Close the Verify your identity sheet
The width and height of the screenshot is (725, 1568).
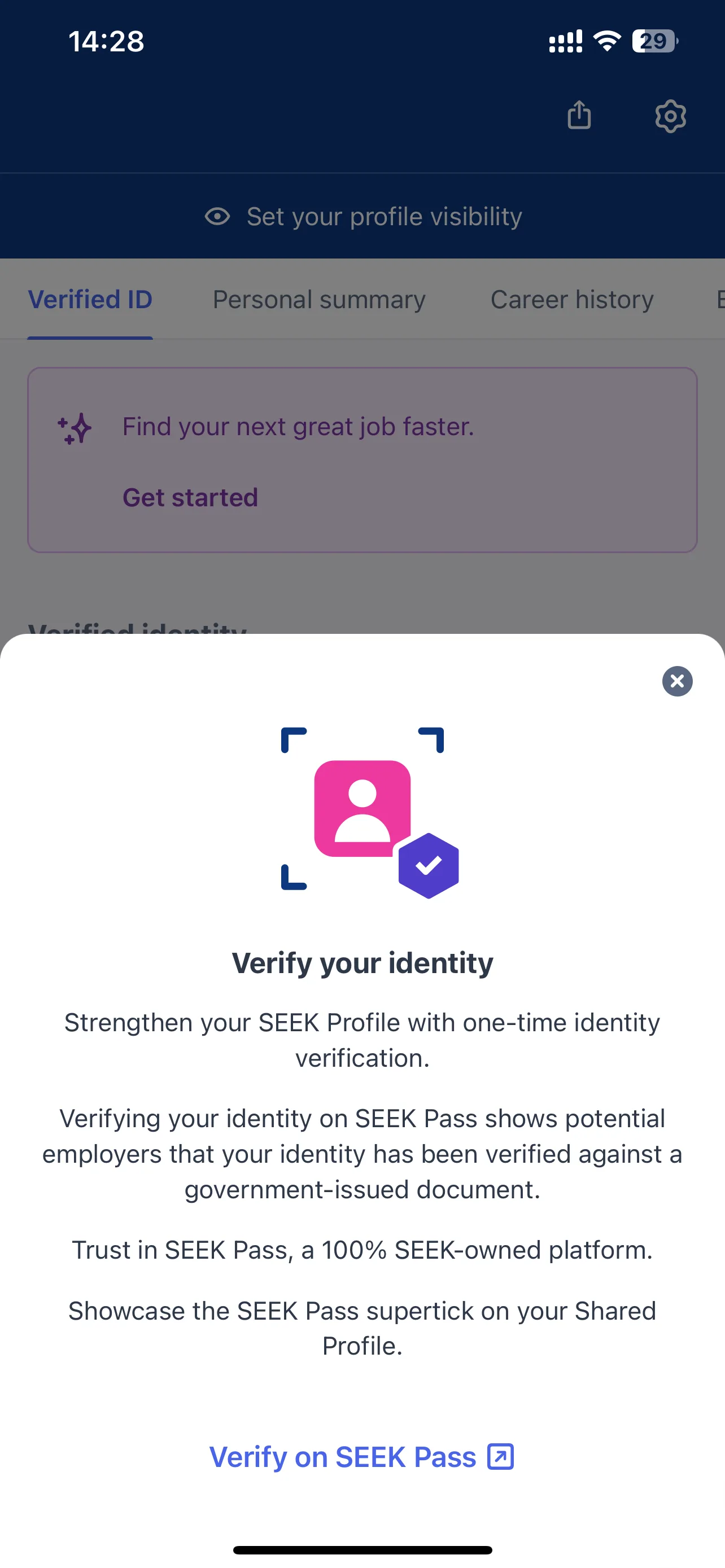point(677,681)
